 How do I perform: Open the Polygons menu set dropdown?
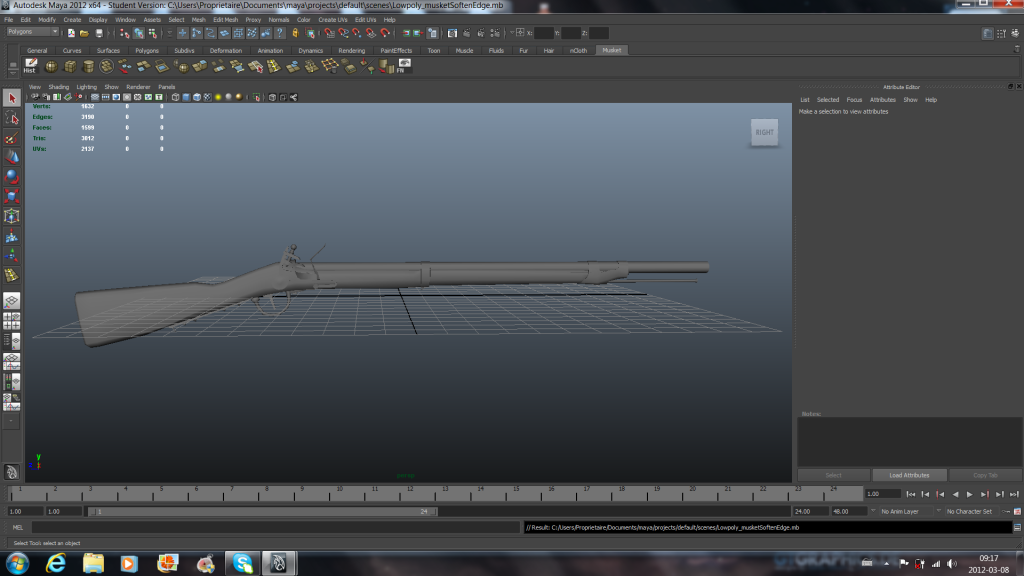33,32
